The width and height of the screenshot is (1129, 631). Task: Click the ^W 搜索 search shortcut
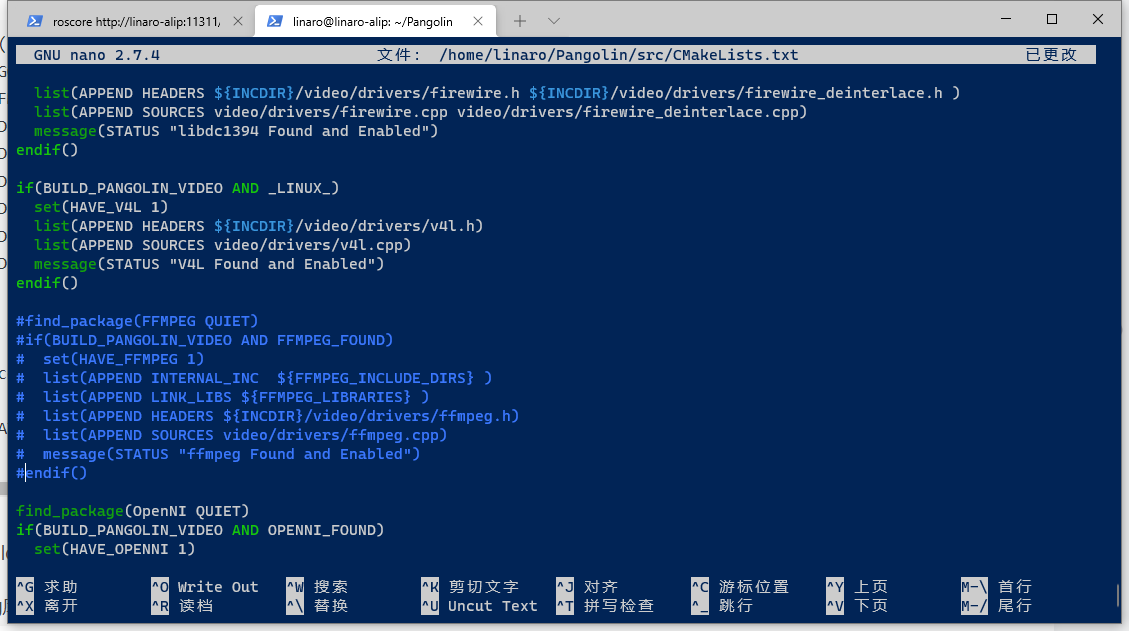pyautogui.click(x=317, y=586)
